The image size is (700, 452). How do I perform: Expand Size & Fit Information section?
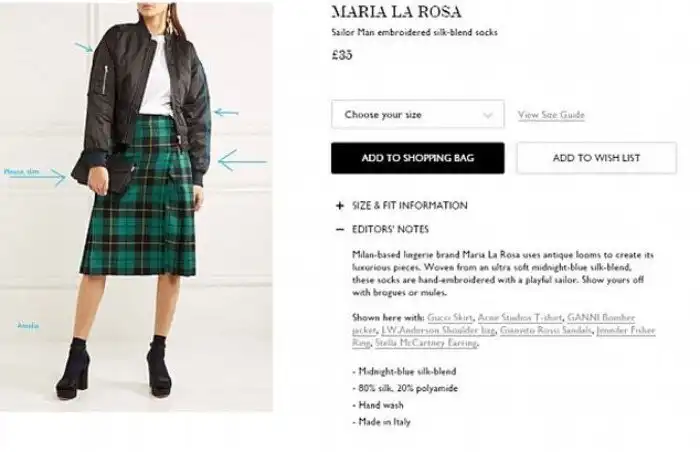pos(409,205)
